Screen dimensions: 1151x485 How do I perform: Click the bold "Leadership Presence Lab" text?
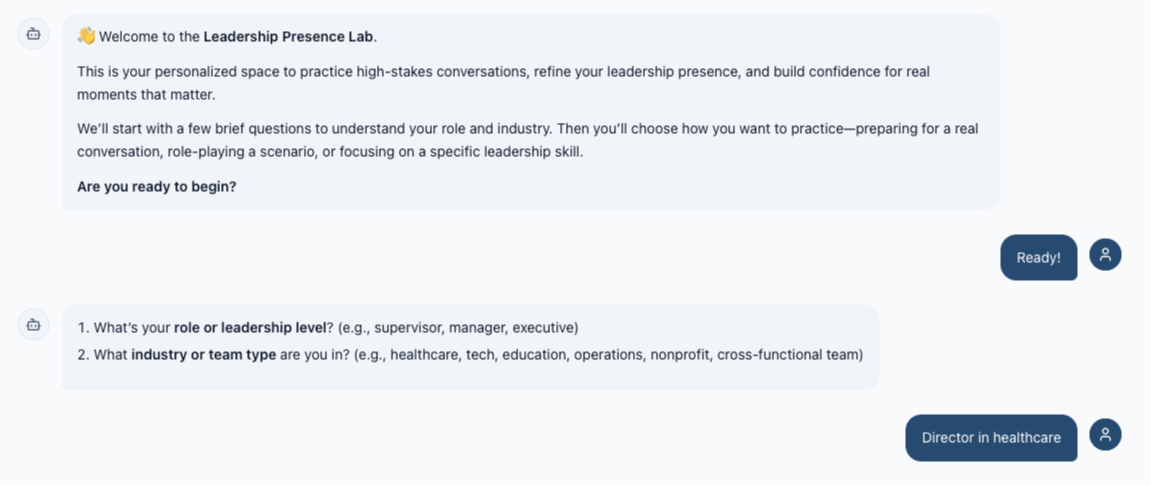click(x=288, y=37)
